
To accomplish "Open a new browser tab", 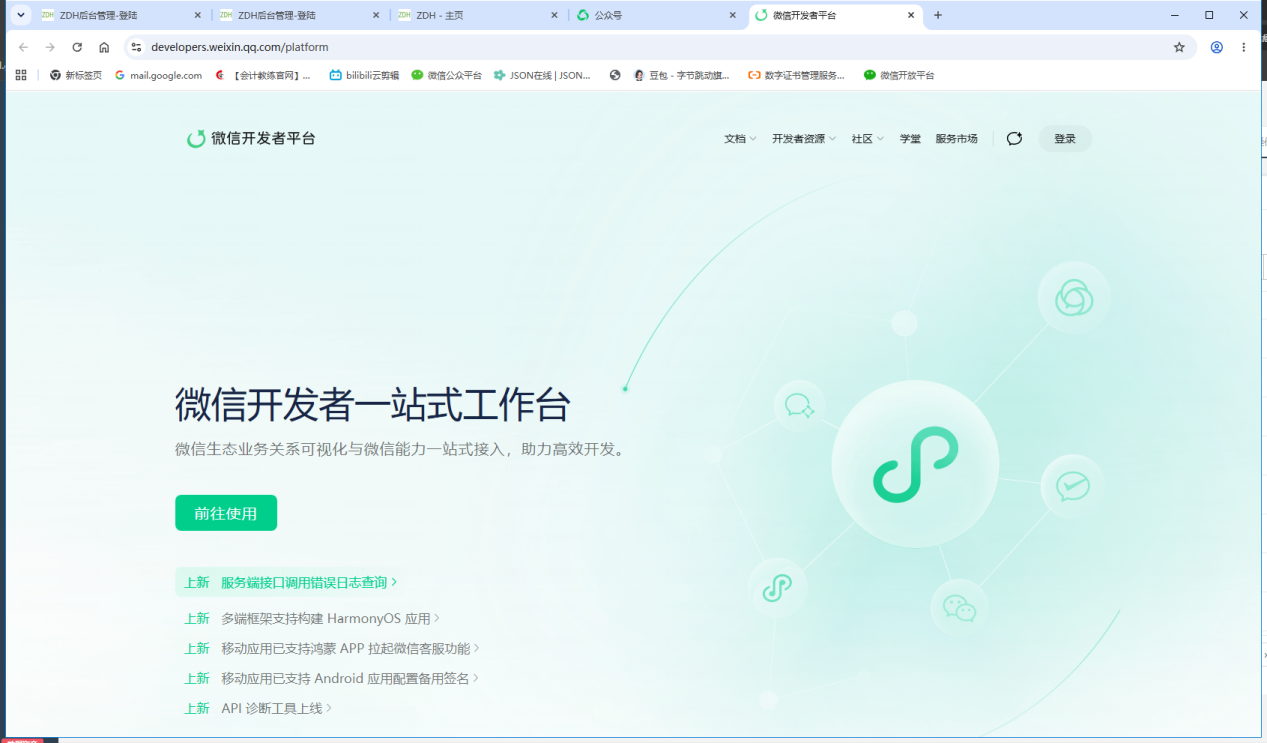I will point(938,15).
